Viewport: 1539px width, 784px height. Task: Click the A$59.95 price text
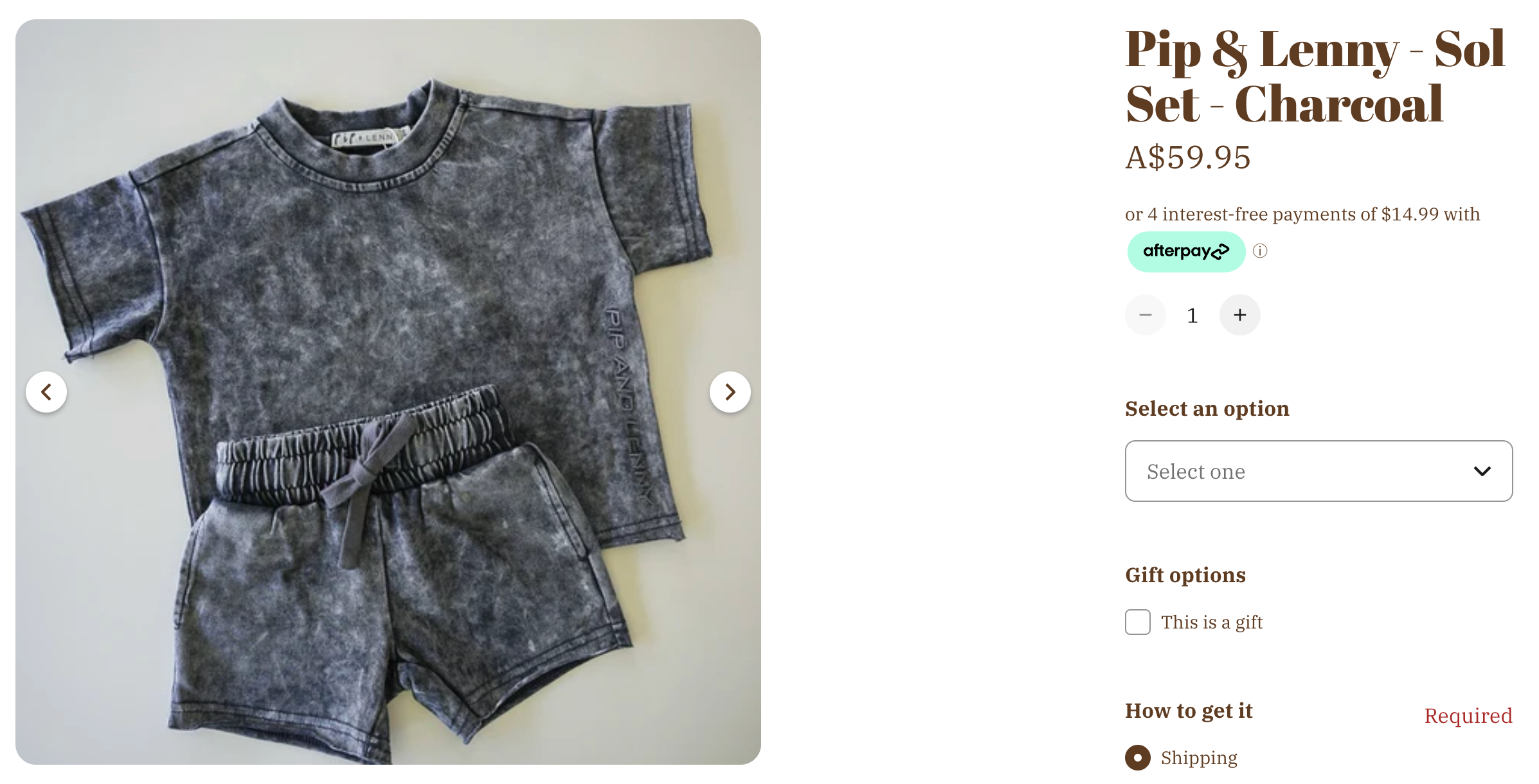tap(1187, 157)
